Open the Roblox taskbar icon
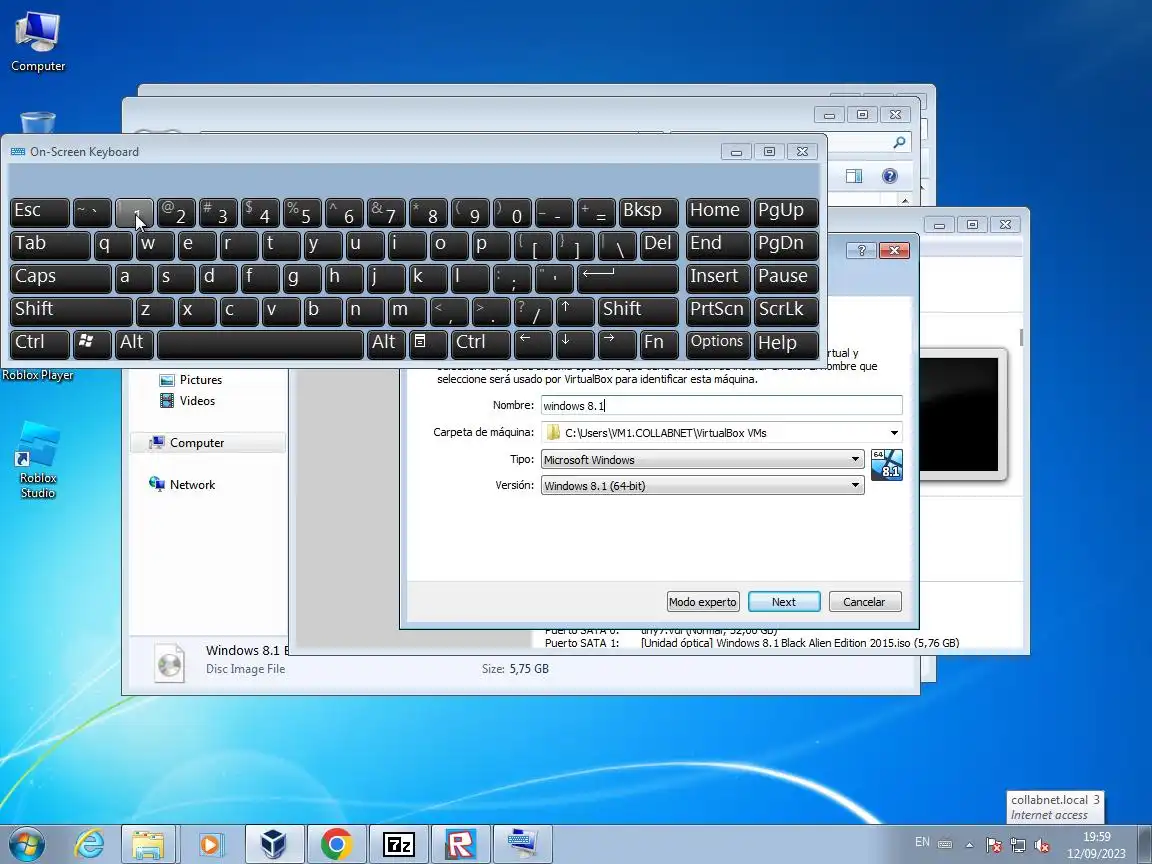The image size is (1152, 864). click(x=461, y=844)
